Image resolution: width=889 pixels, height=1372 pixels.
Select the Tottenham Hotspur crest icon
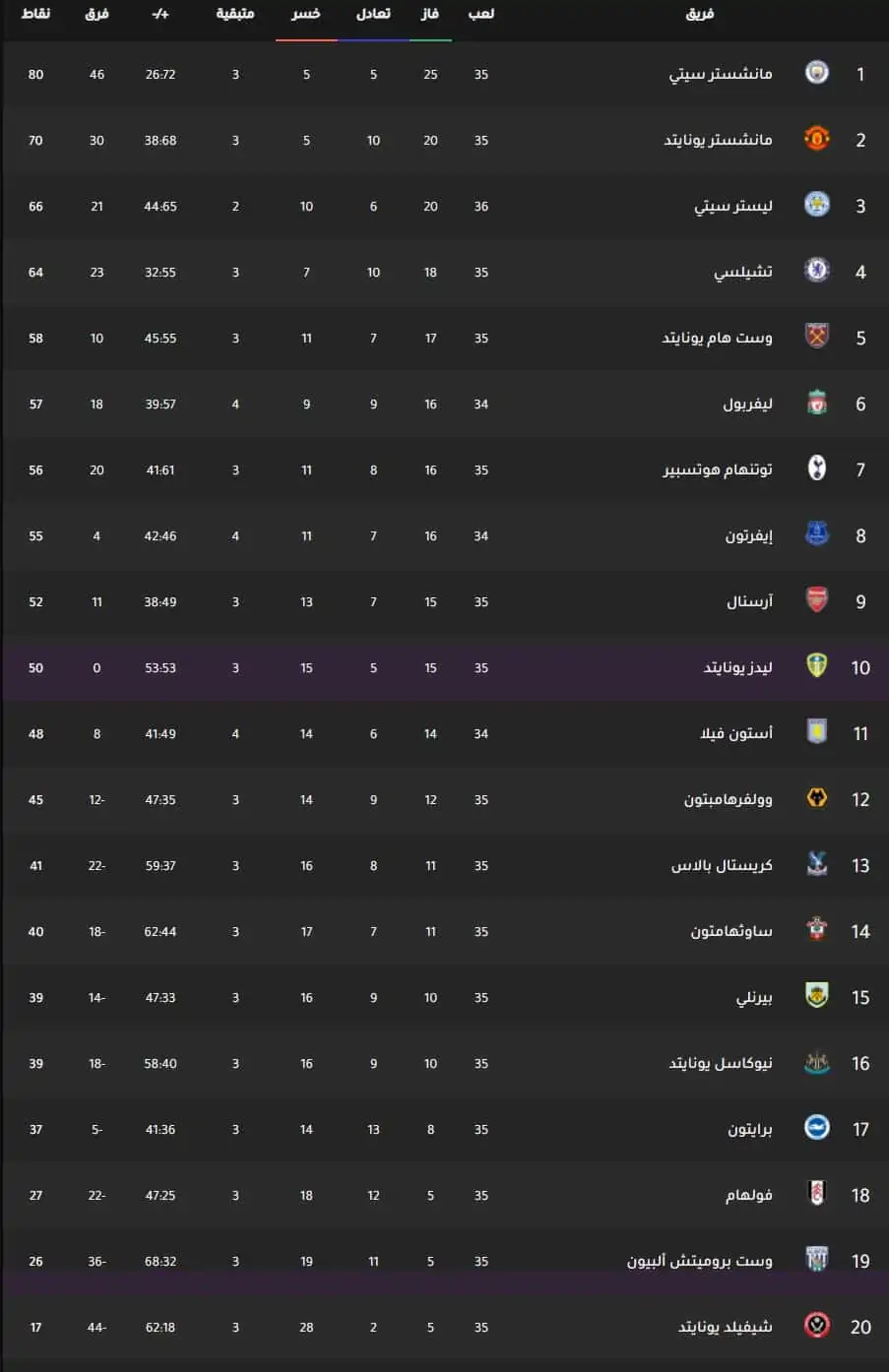[816, 468]
